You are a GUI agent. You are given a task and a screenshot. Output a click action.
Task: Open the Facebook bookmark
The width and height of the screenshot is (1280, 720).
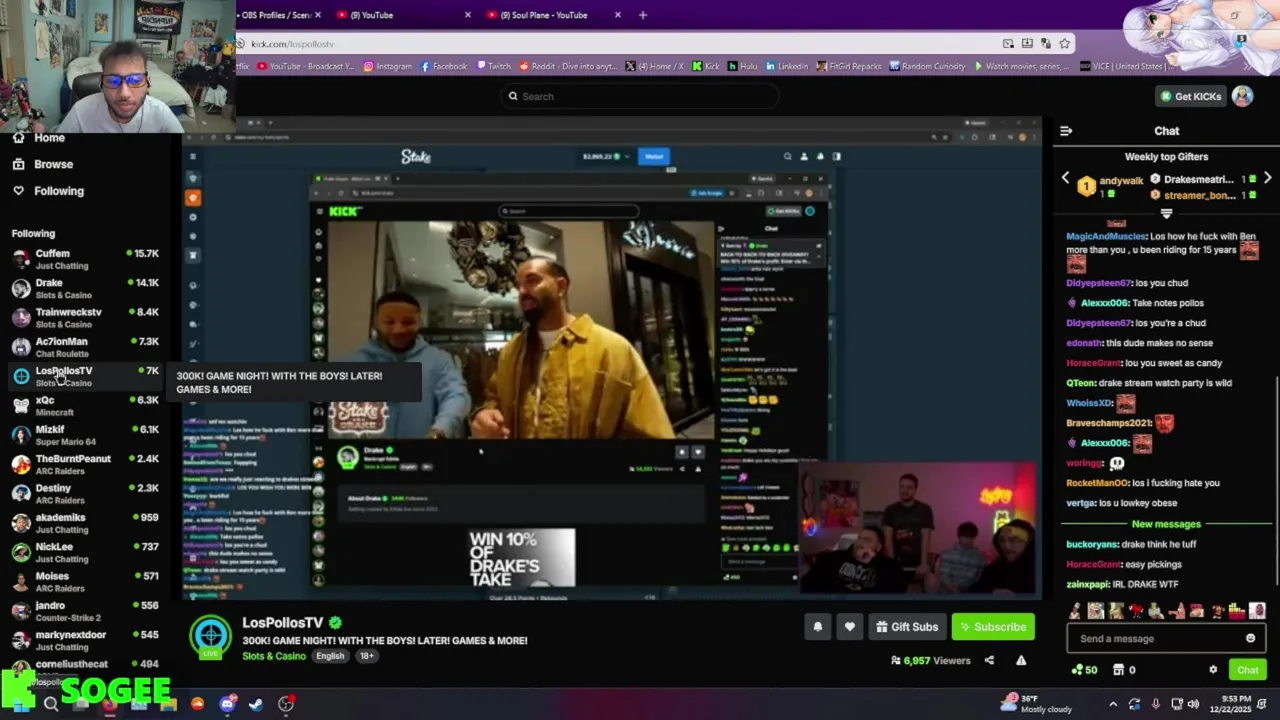443,67
